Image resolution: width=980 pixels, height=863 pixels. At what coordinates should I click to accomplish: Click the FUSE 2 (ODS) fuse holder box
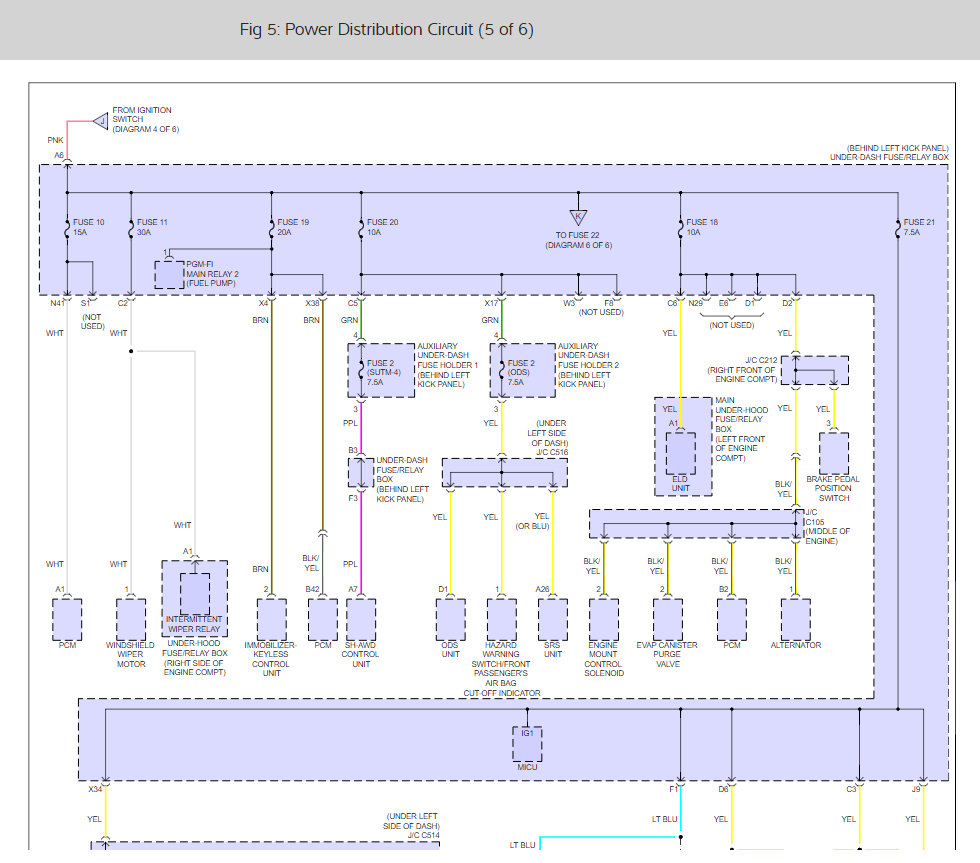522,371
